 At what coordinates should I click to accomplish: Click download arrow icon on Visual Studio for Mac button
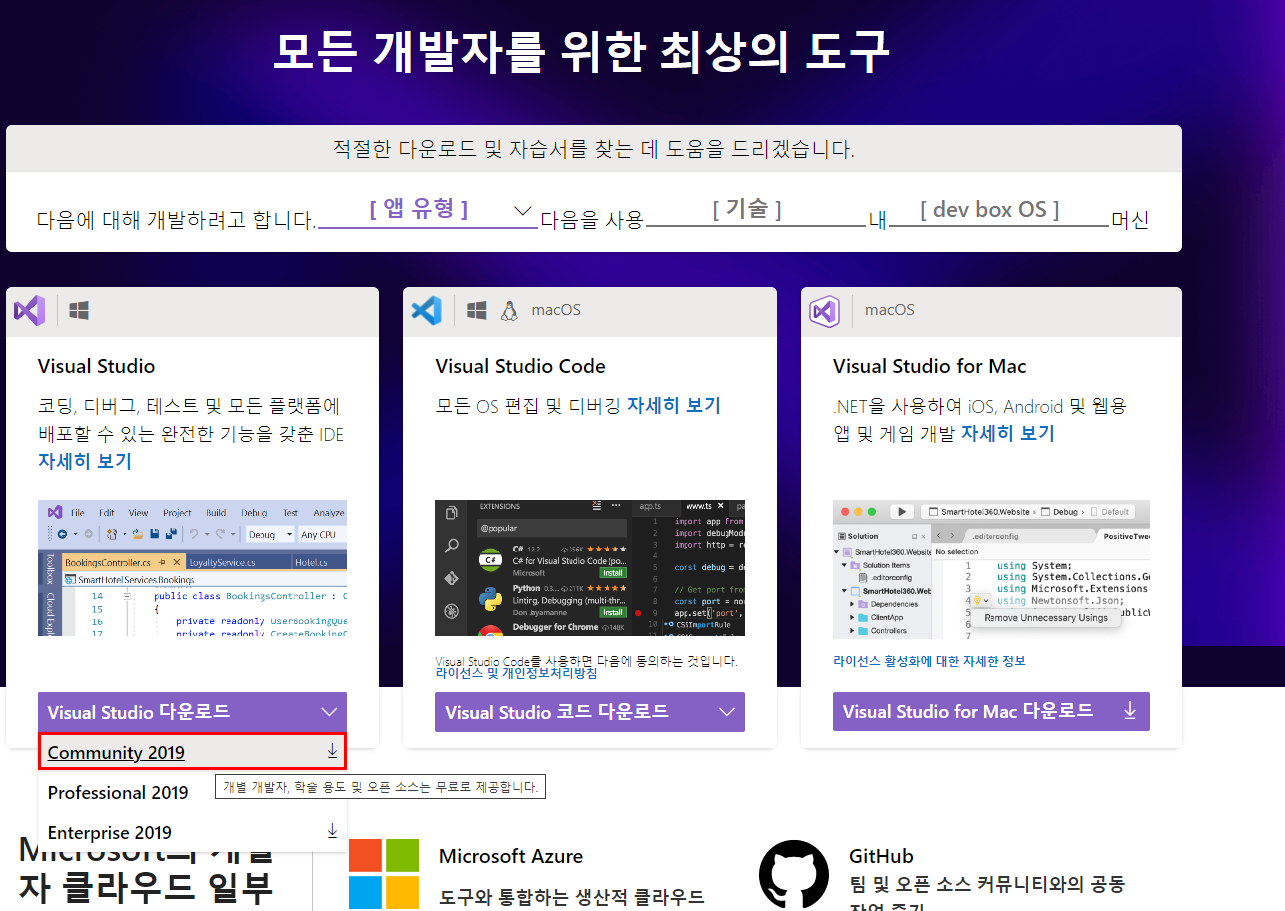click(1130, 710)
